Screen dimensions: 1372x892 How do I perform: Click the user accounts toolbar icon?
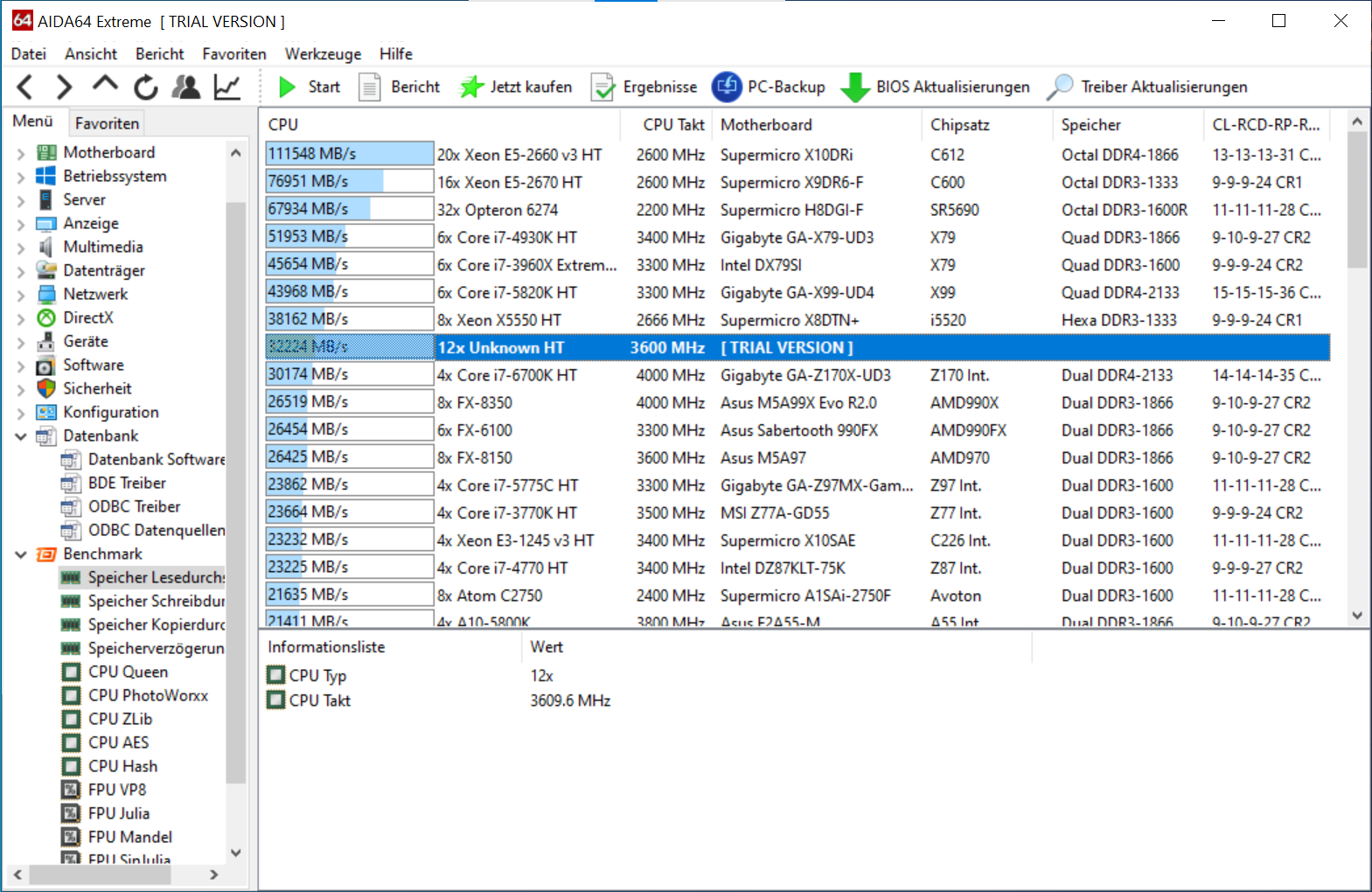coord(185,87)
